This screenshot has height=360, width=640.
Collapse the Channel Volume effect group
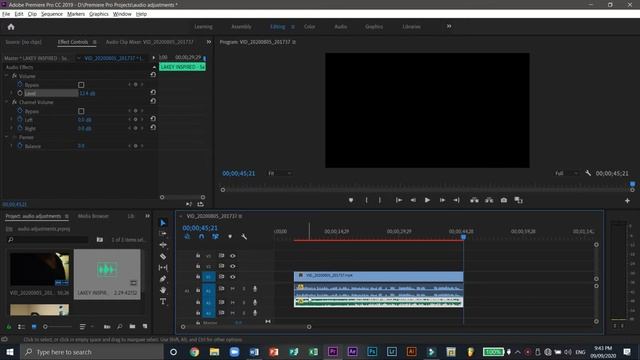tap(6, 102)
